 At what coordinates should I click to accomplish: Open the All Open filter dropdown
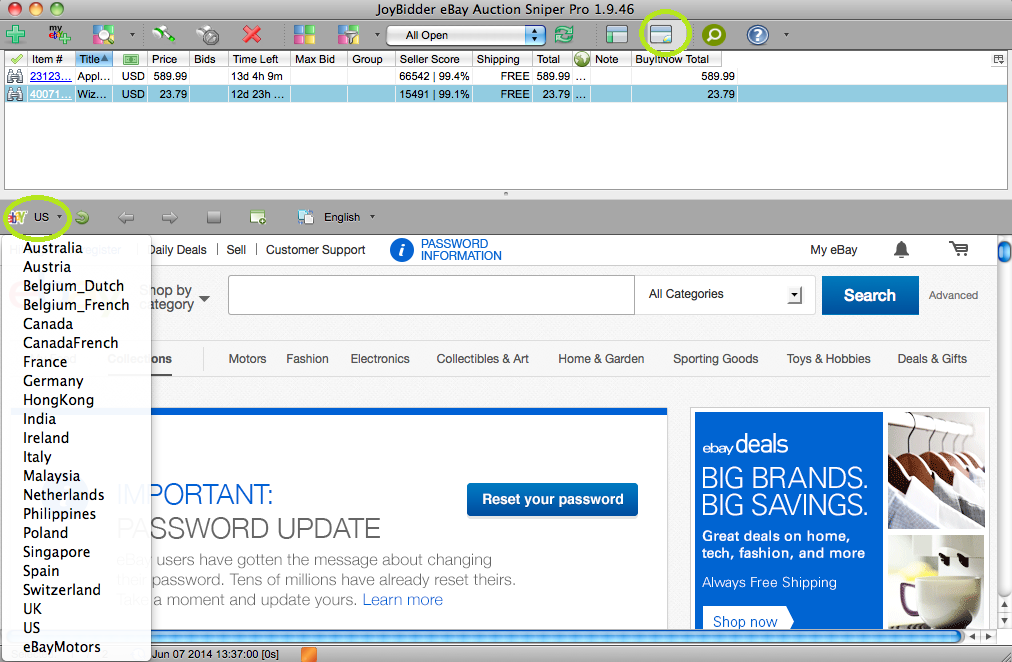coord(466,35)
